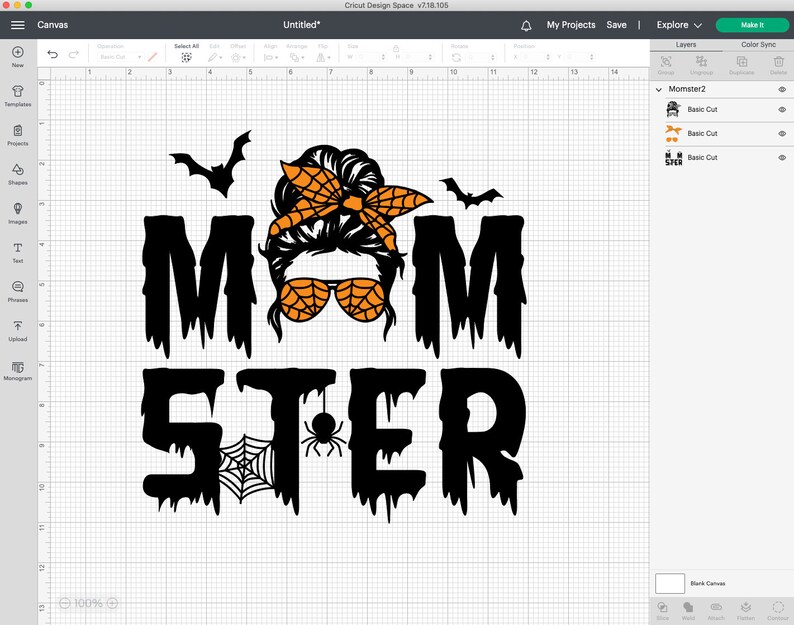
Task: Redo the last action
Action: [74, 54]
